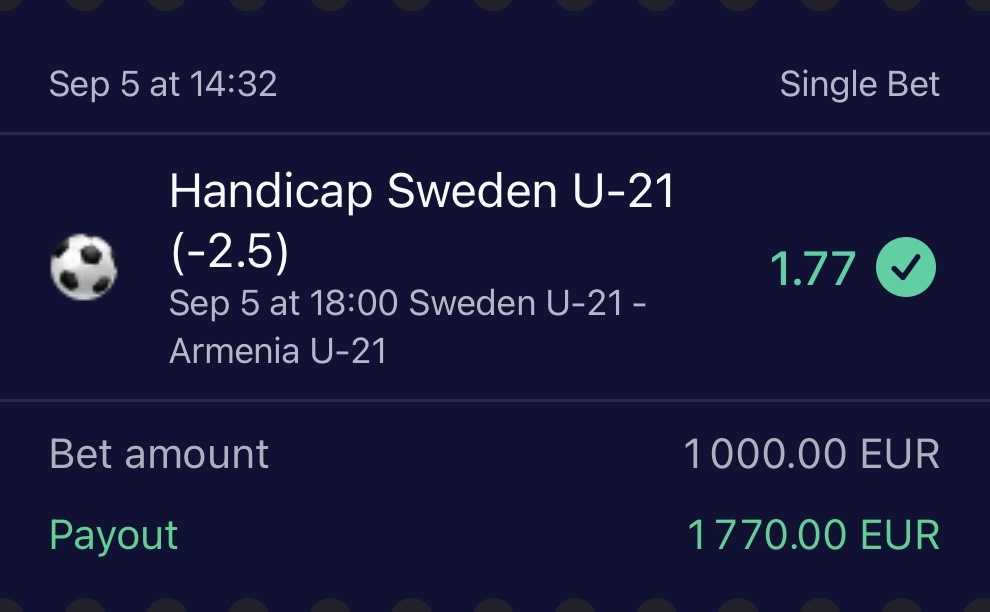This screenshot has width=990, height=612.
Task: Click the (-2.5) handicap value
Action: [229, 253]
